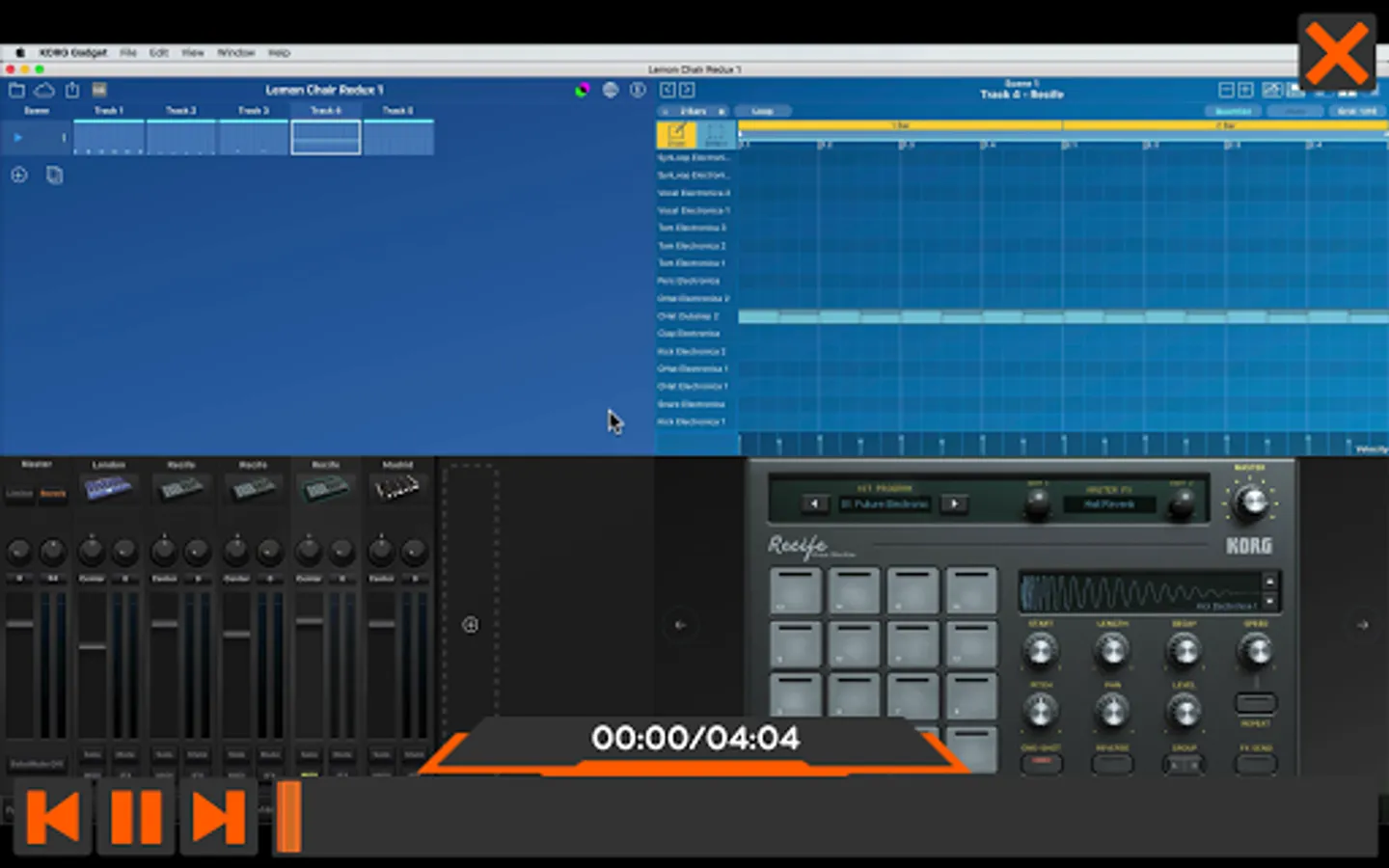Decrease the bar count with the minus button

pyautogui.click(x=666, y=111)
